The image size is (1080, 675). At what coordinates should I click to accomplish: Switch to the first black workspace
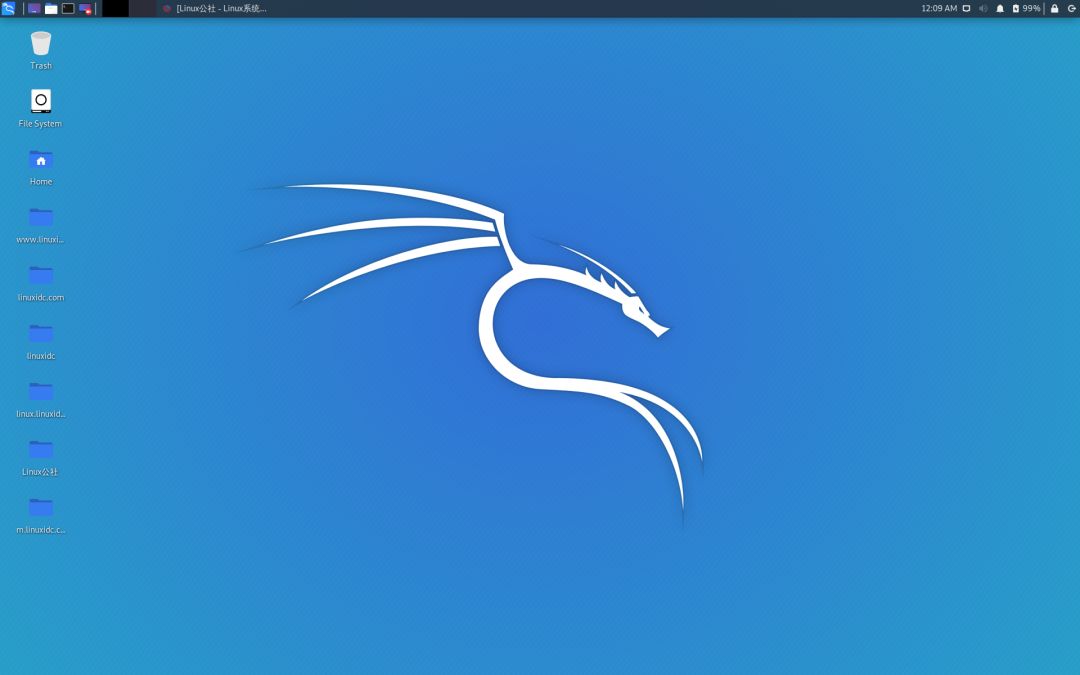tap(116, 8)
